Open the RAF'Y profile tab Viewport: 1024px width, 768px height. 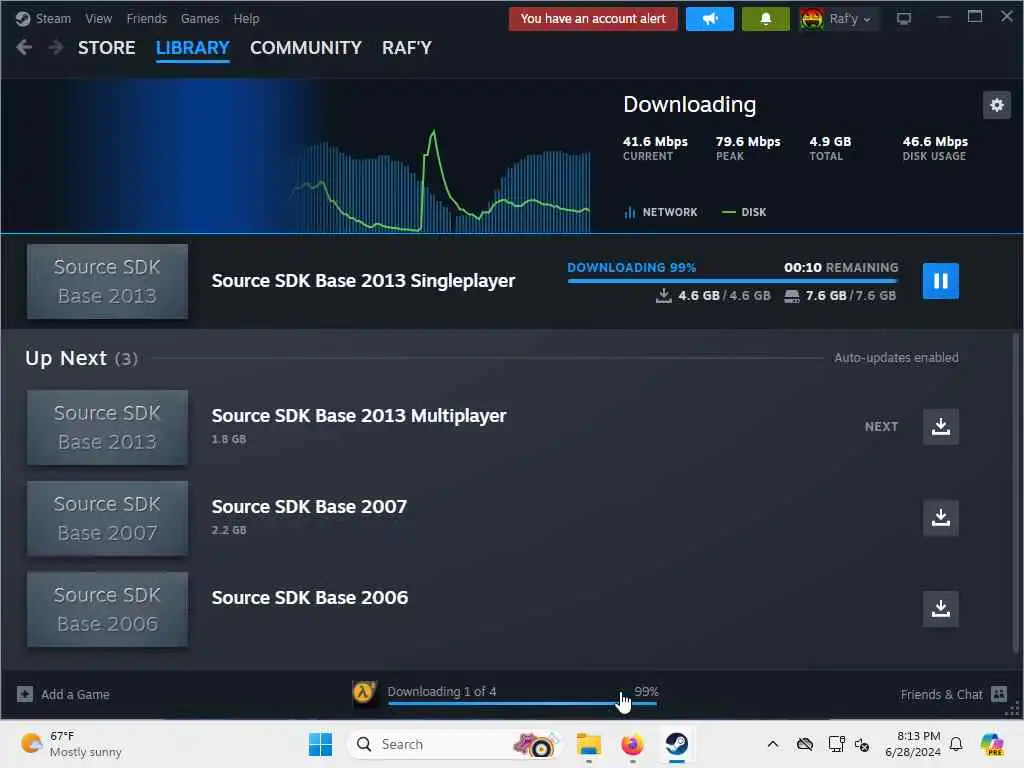click(407, 48)
